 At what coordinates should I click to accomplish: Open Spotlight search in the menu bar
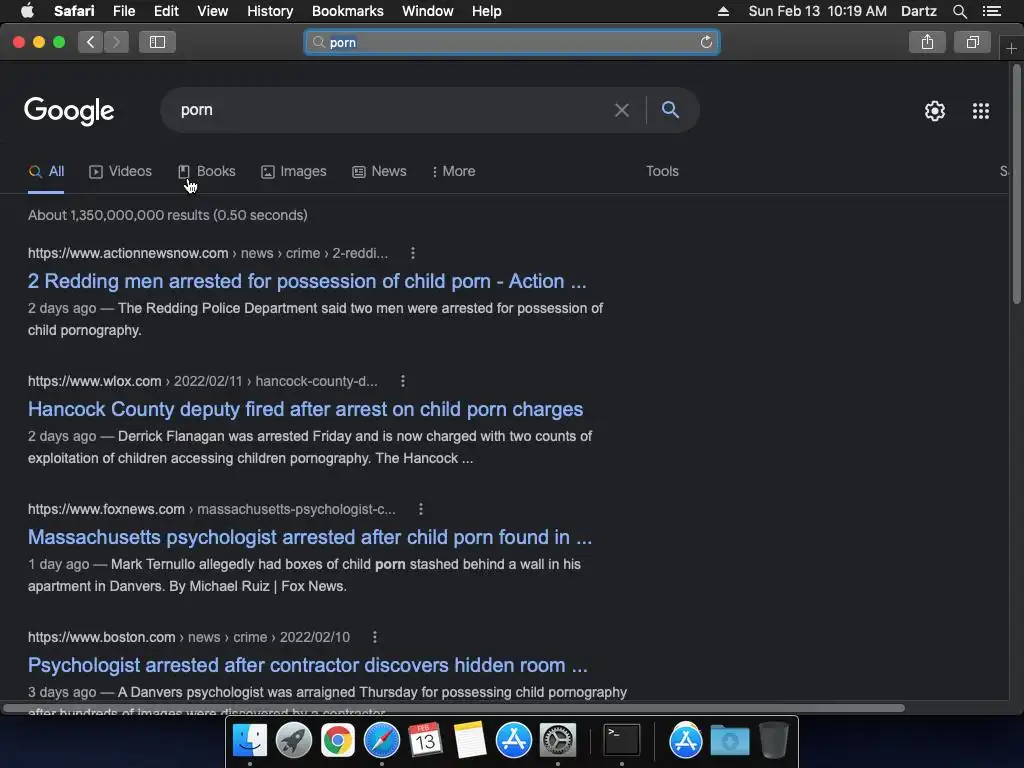click(959, 11)
